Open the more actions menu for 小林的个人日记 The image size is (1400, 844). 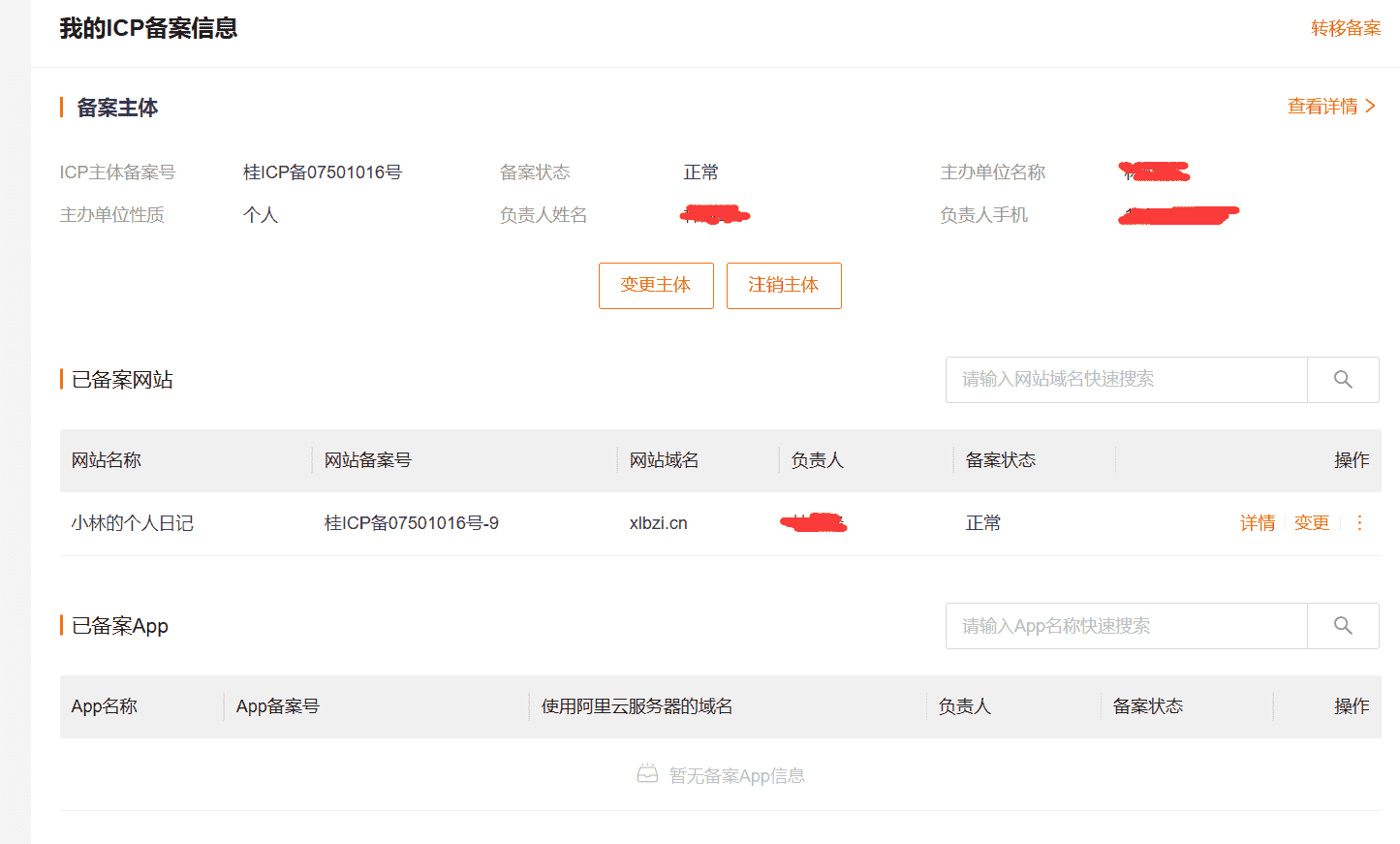point(1359,522)
